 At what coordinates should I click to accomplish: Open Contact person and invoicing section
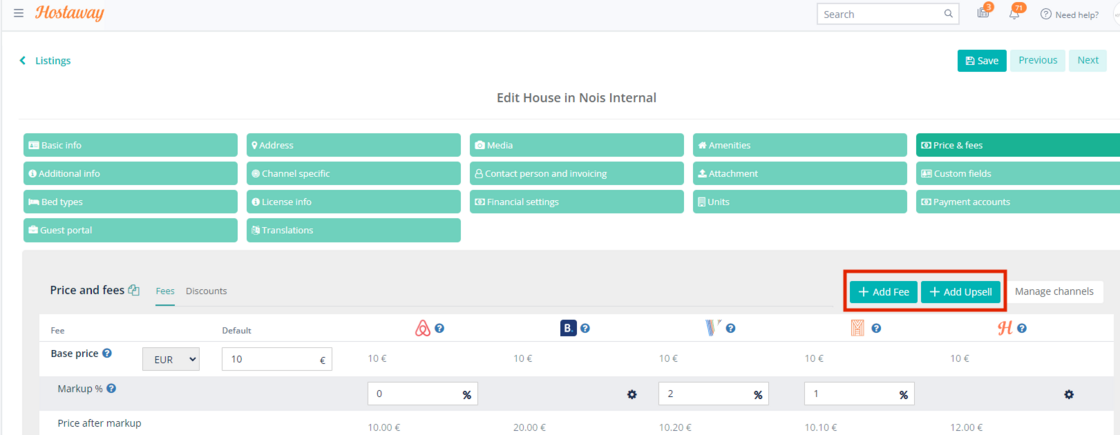[576, 174]
